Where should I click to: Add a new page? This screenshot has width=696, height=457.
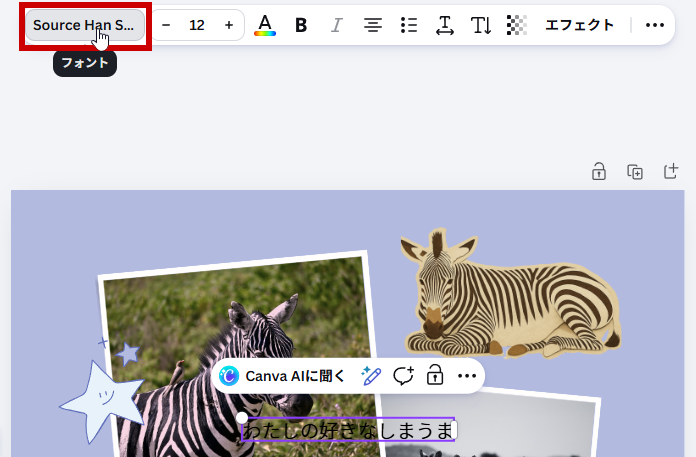pyautogui.click(x=671, y=171)
